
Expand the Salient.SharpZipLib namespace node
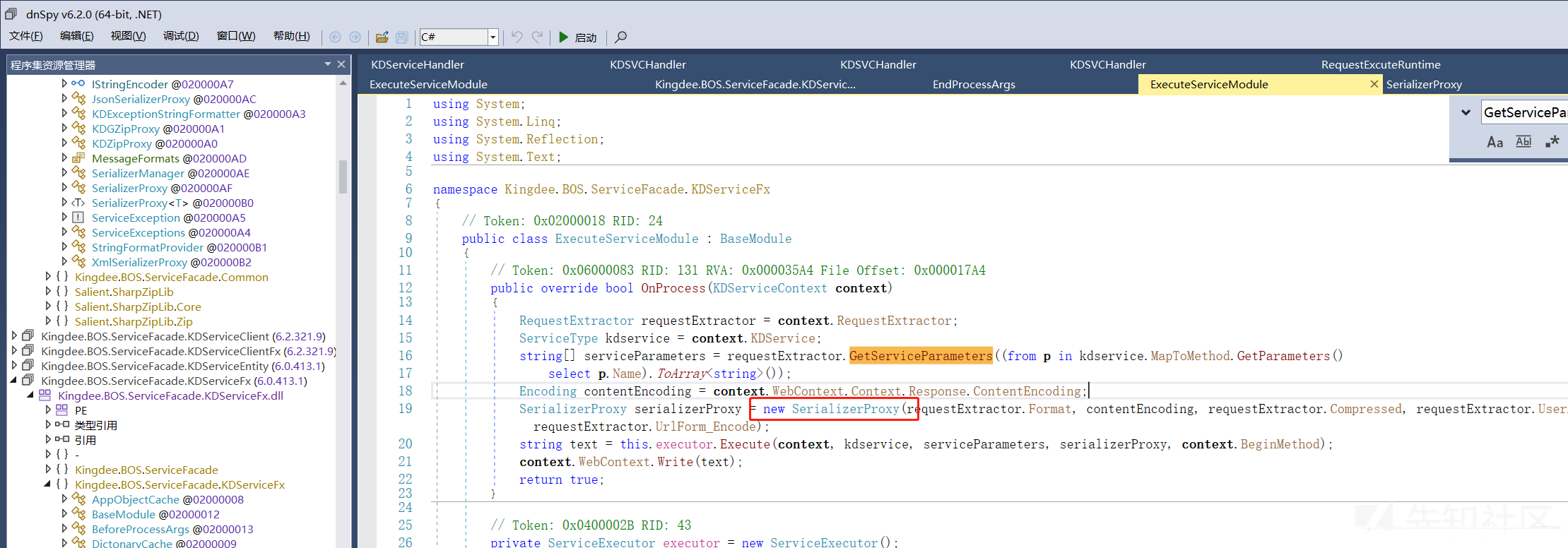point(47,291)
